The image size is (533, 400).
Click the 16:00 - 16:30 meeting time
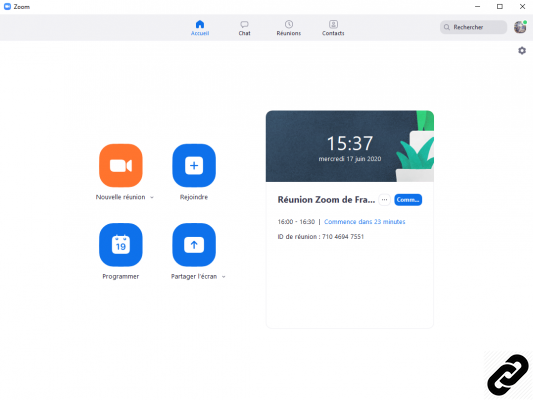tap(296, 222)
